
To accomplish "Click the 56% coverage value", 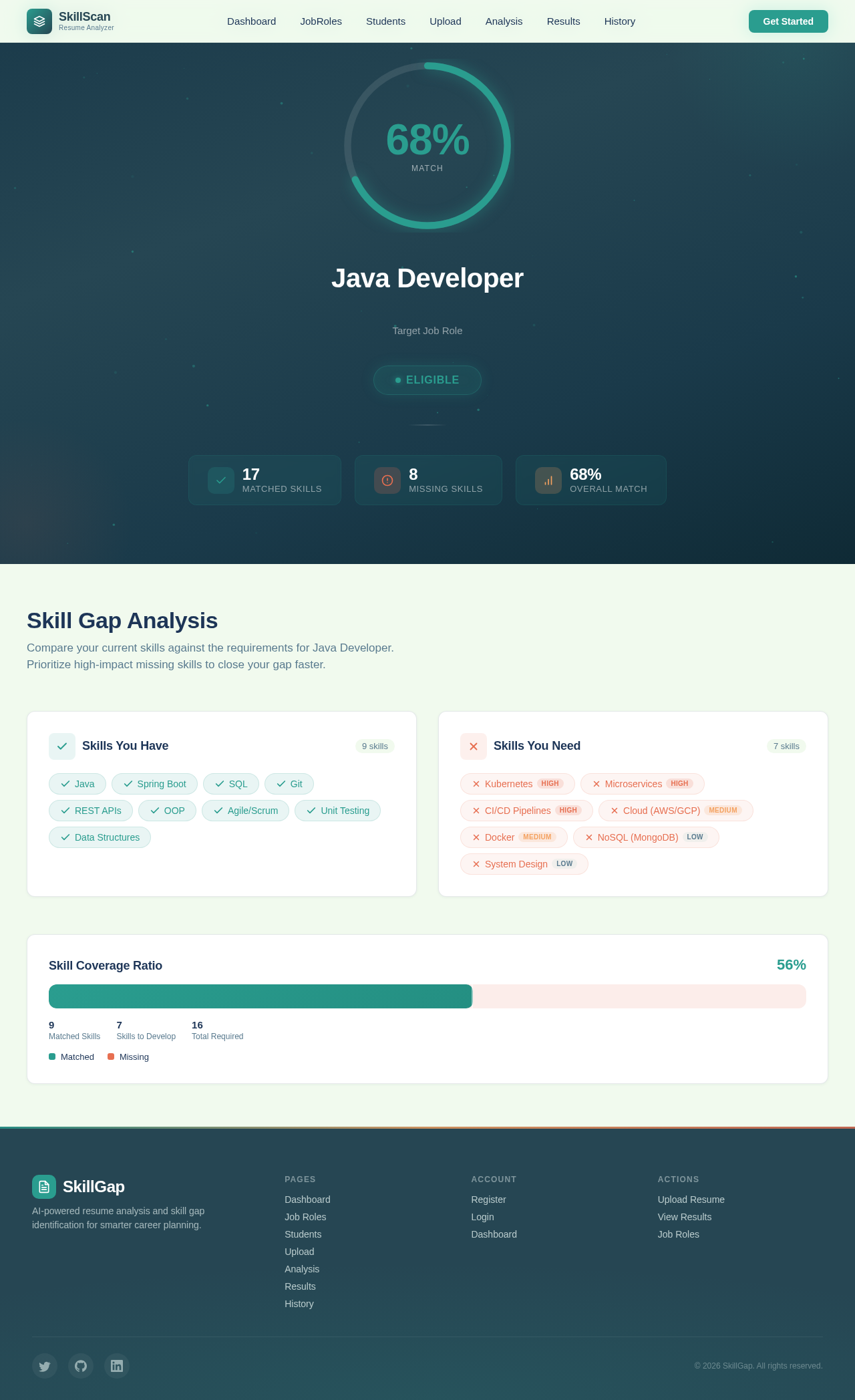I will (792, 965).
